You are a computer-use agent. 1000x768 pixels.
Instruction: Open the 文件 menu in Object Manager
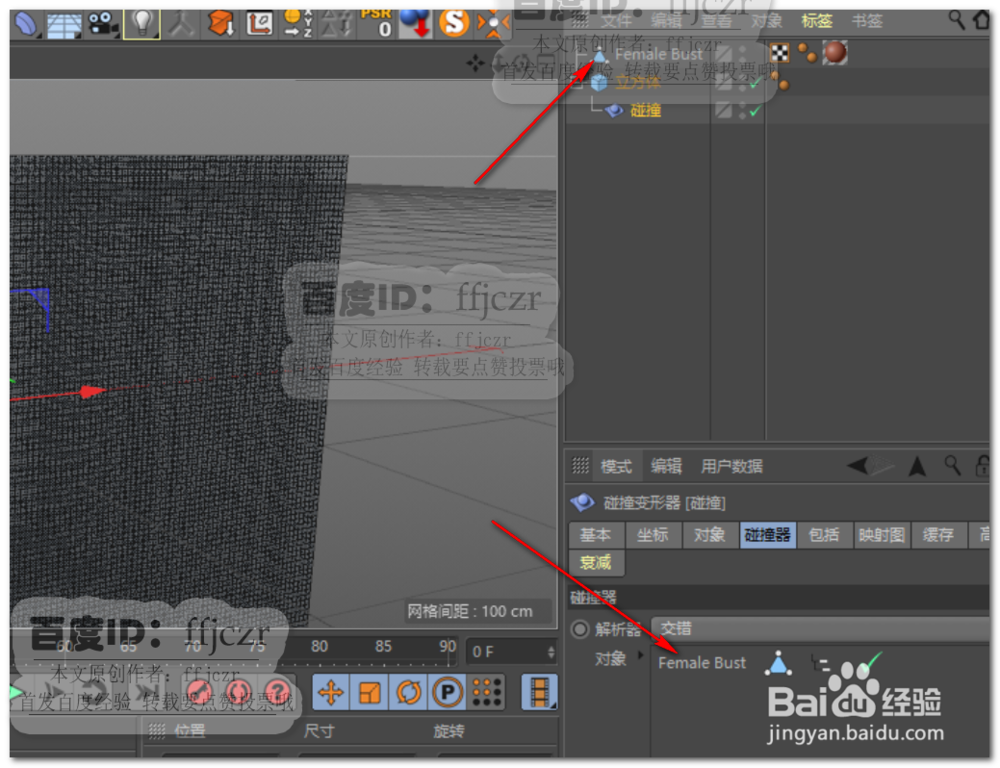(x=615, y=21)
